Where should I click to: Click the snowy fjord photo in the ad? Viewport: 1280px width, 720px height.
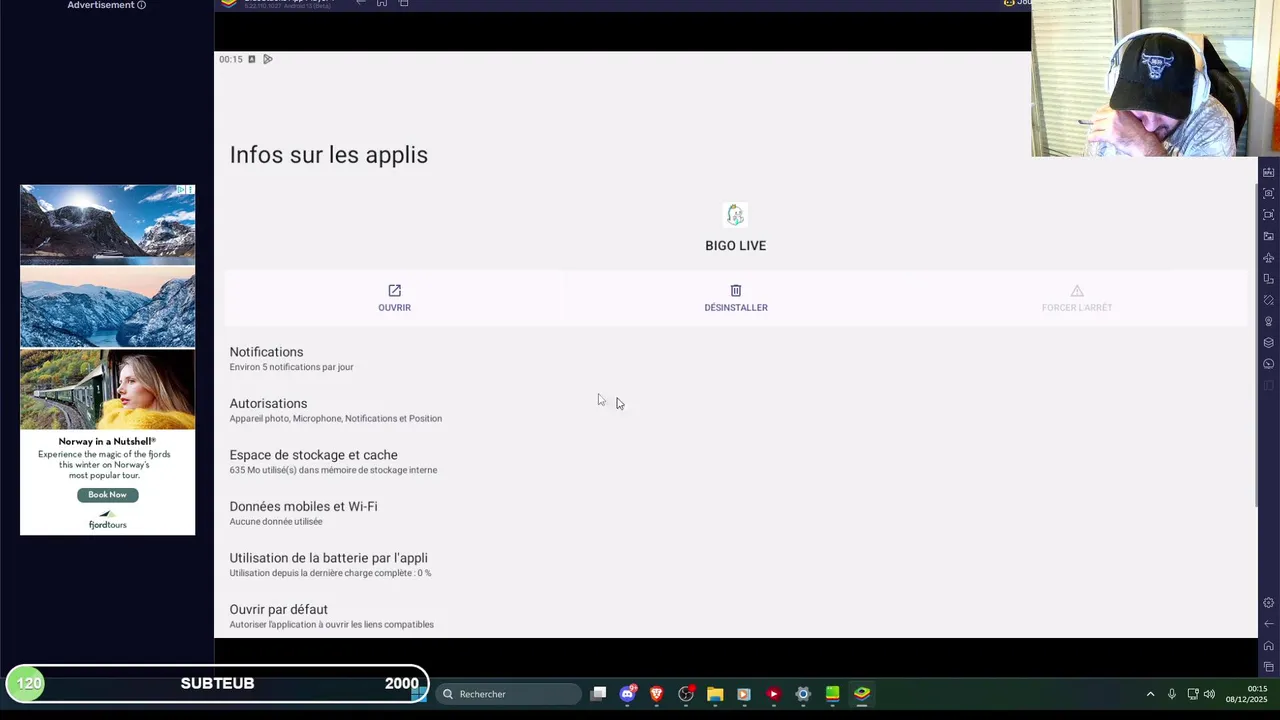(107, 306)
